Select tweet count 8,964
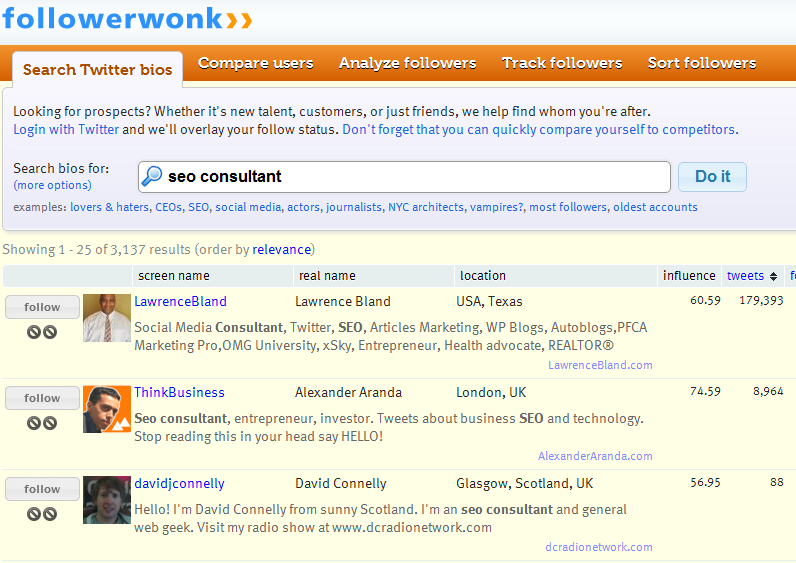Screen dimensions: 796x563 click(768, 391)
